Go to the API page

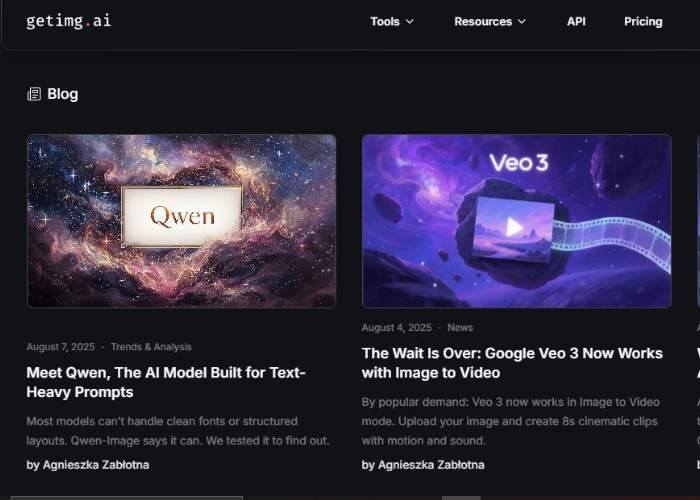[576, 21]
